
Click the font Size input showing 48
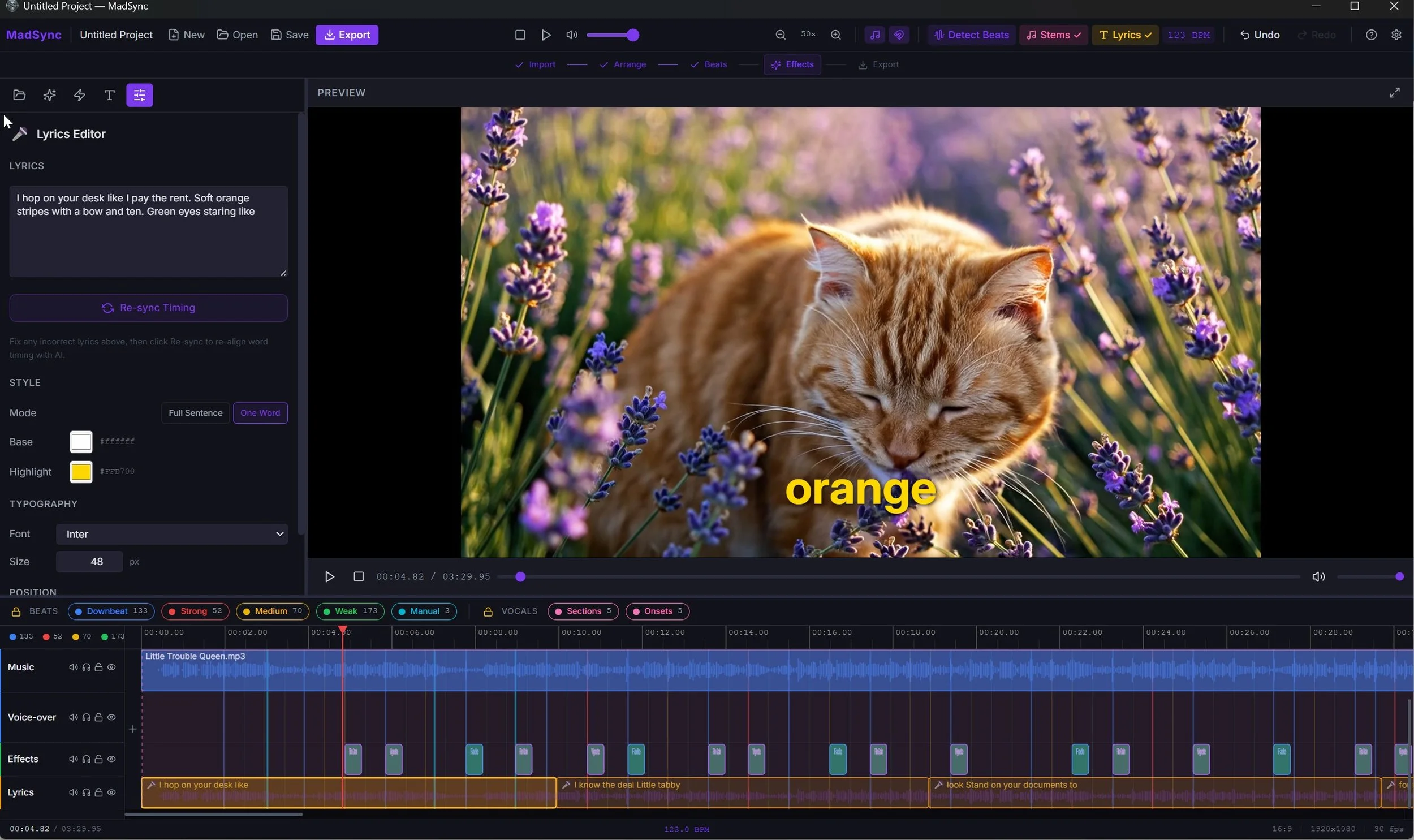pos(89,561)
